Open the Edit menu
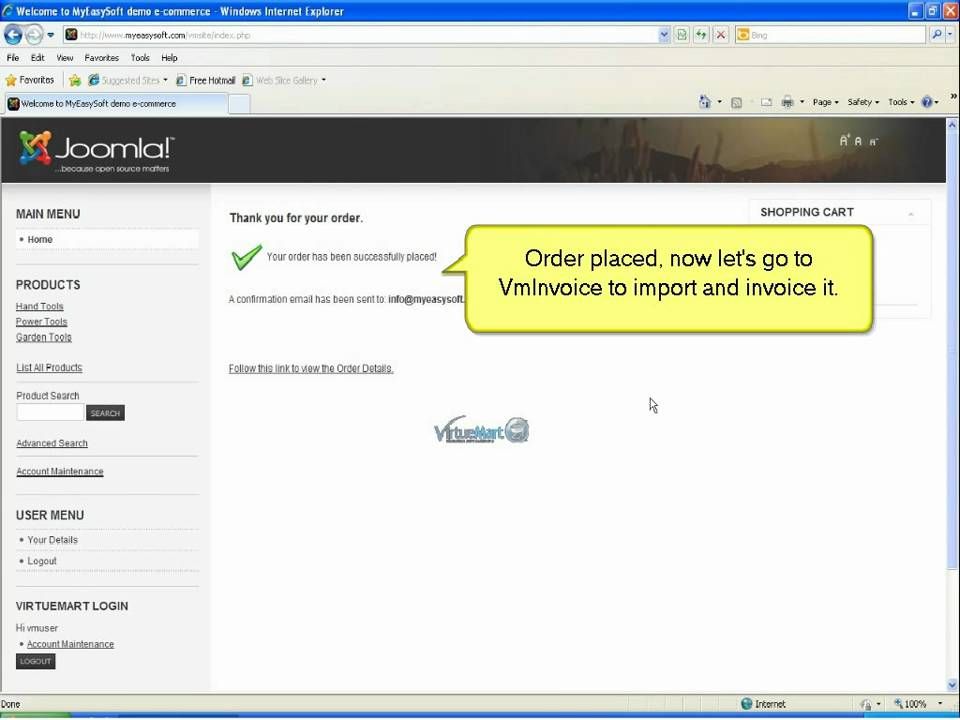Image resolution: width=960 pixels, height=720 pixels. point(38,58)
